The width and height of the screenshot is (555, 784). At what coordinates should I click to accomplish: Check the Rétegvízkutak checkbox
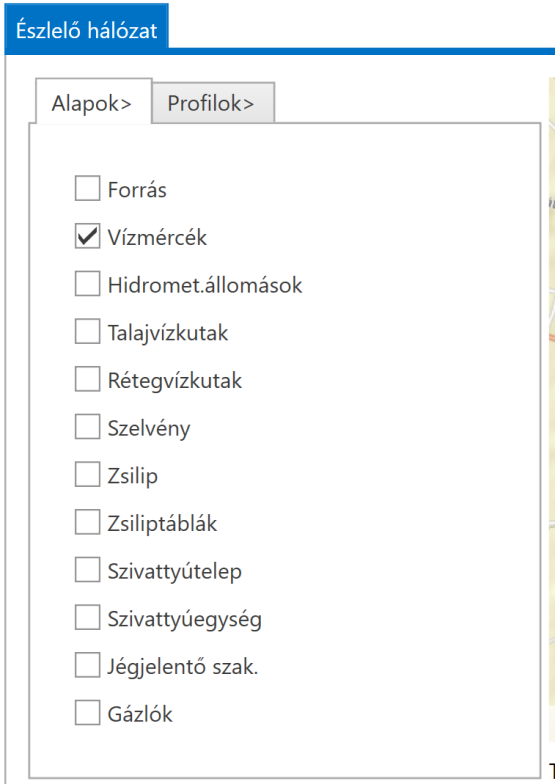(88, 378)
